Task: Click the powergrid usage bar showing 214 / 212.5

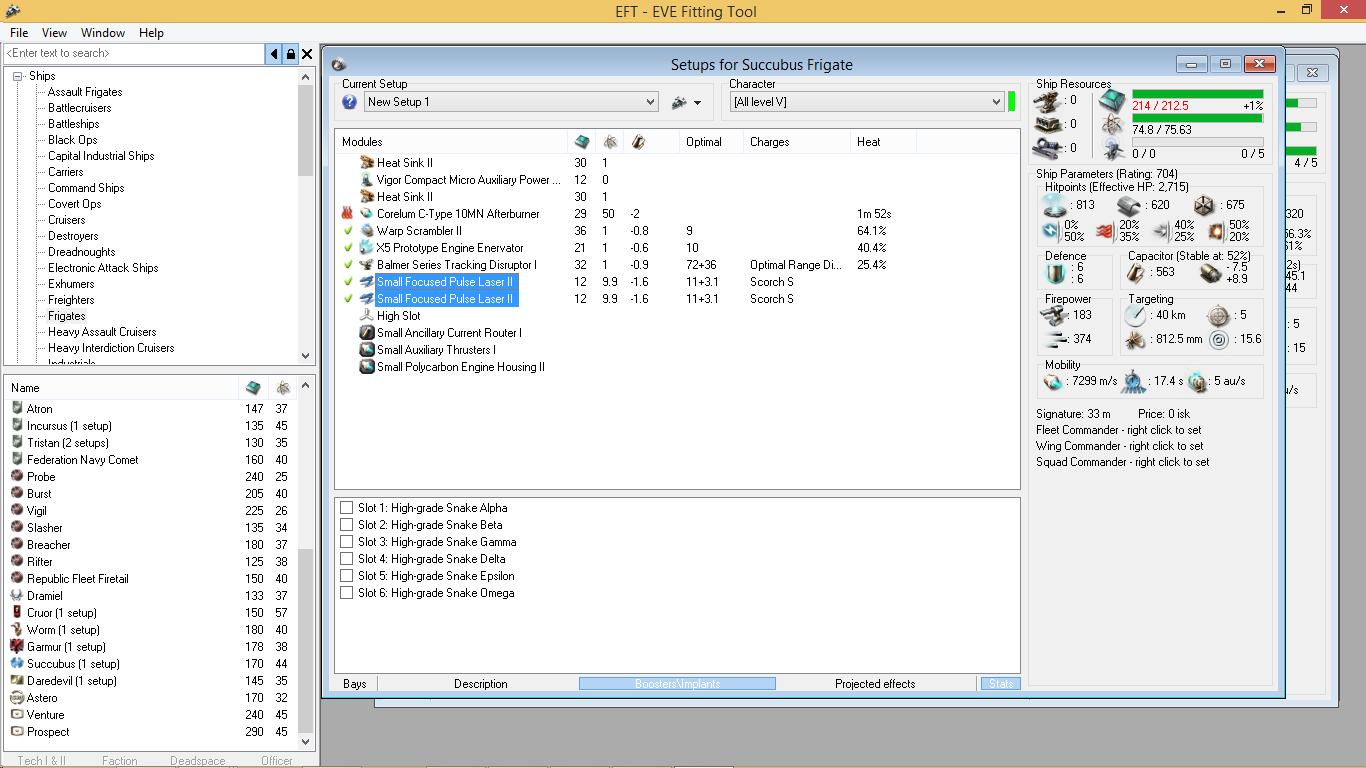Action: 1197,94
